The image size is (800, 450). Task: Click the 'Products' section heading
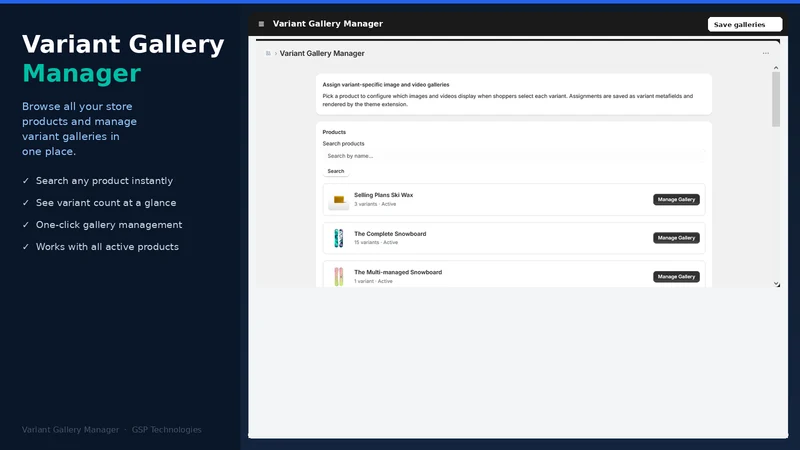pos(334,132)
